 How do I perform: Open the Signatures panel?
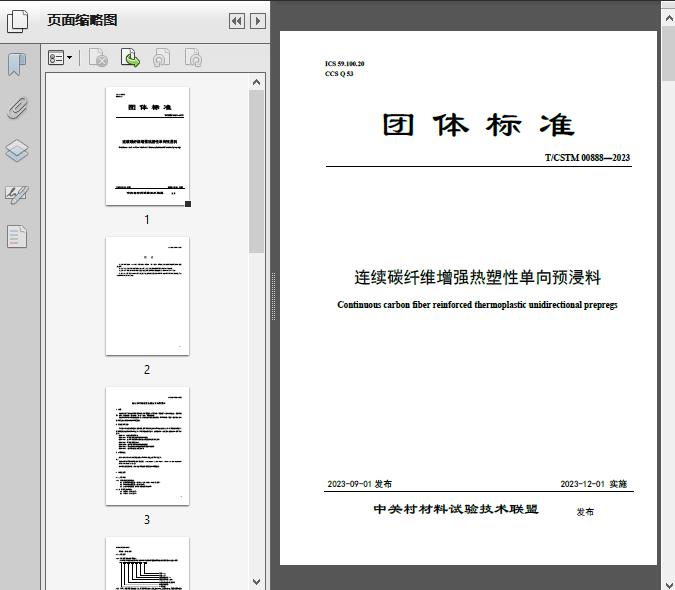point(17,194)
